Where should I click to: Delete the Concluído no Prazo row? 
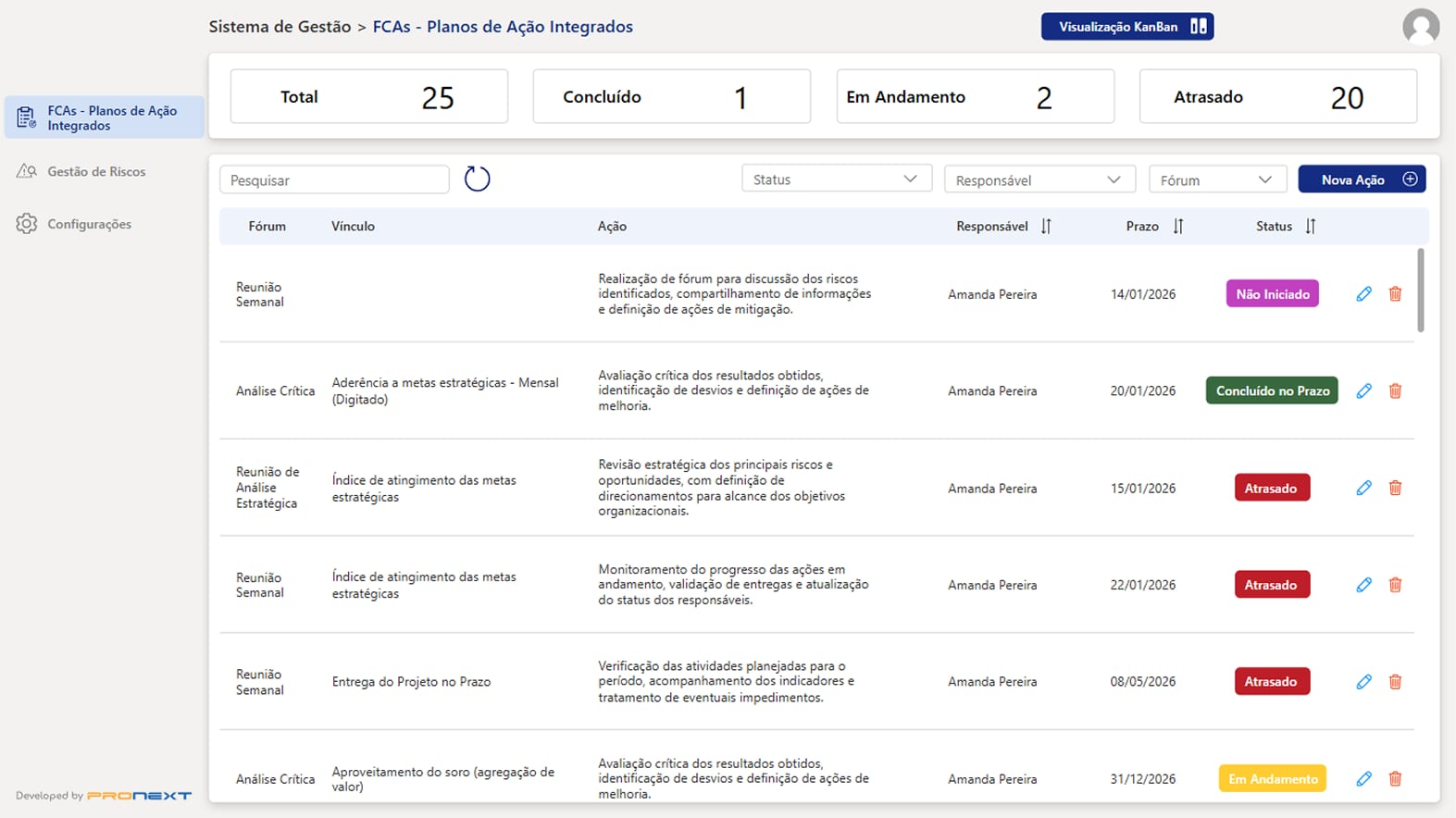1395,390
